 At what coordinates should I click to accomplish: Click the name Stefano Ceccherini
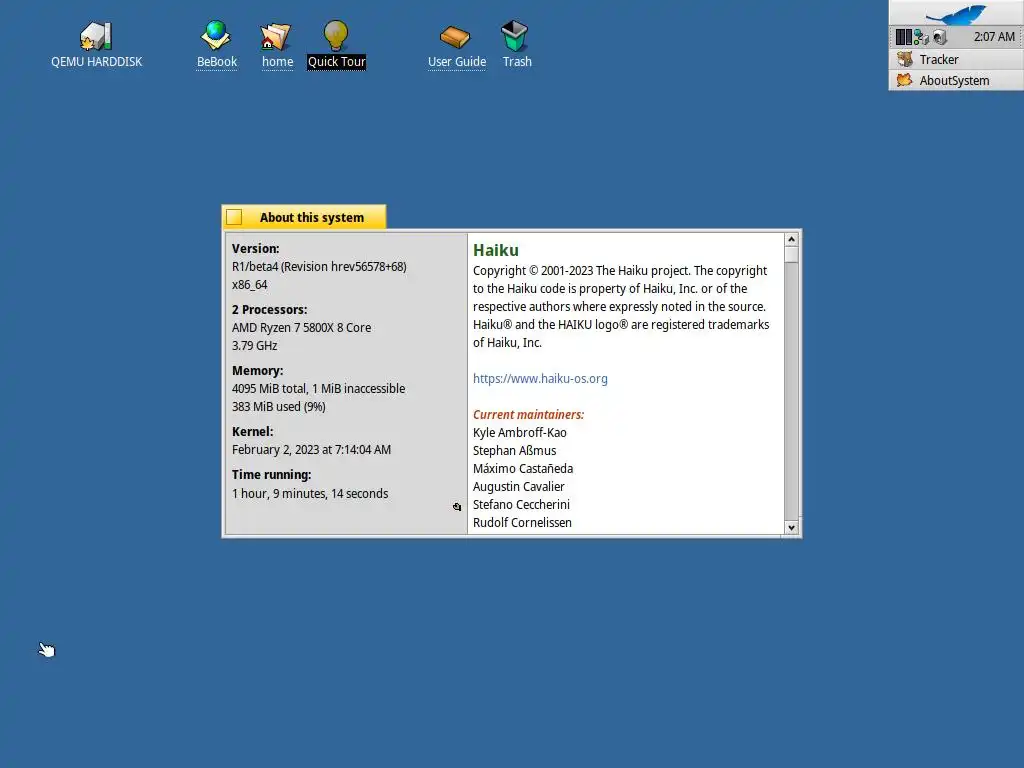click(x=521, y=504)
